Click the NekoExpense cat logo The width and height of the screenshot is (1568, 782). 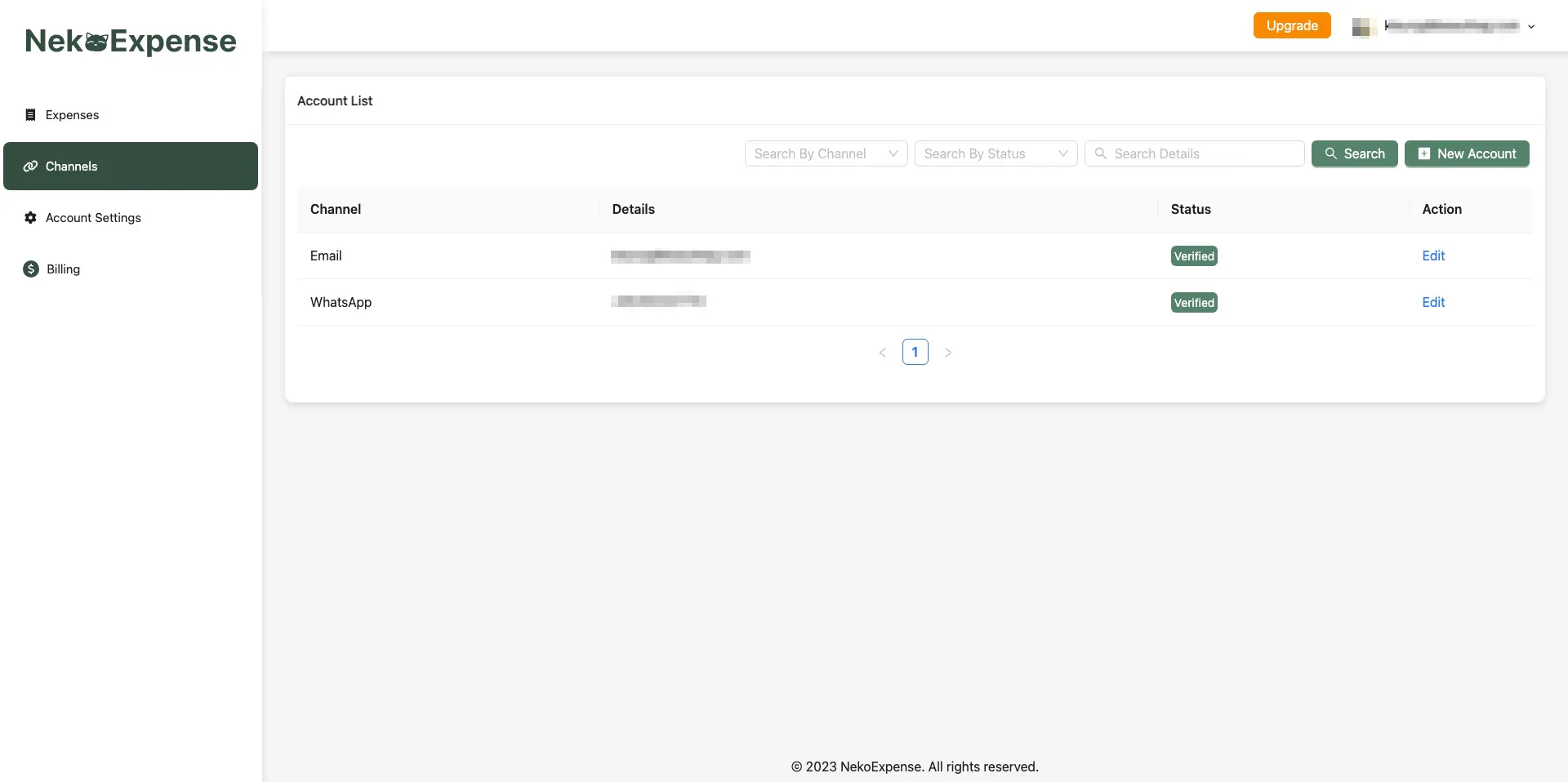click(x=96, y=42)
